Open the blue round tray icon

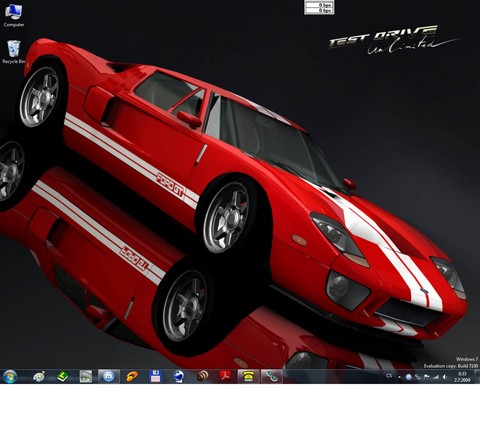(x=409, y=377)
